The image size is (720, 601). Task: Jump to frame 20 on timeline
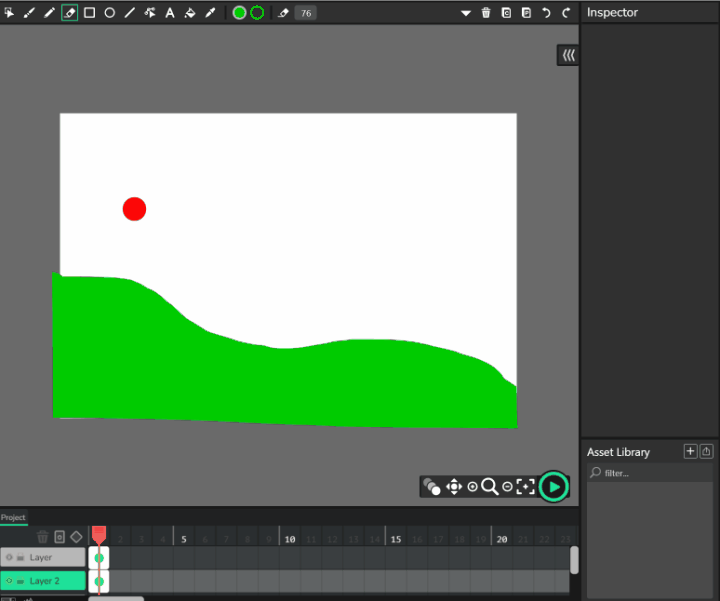tap(502, 539)
